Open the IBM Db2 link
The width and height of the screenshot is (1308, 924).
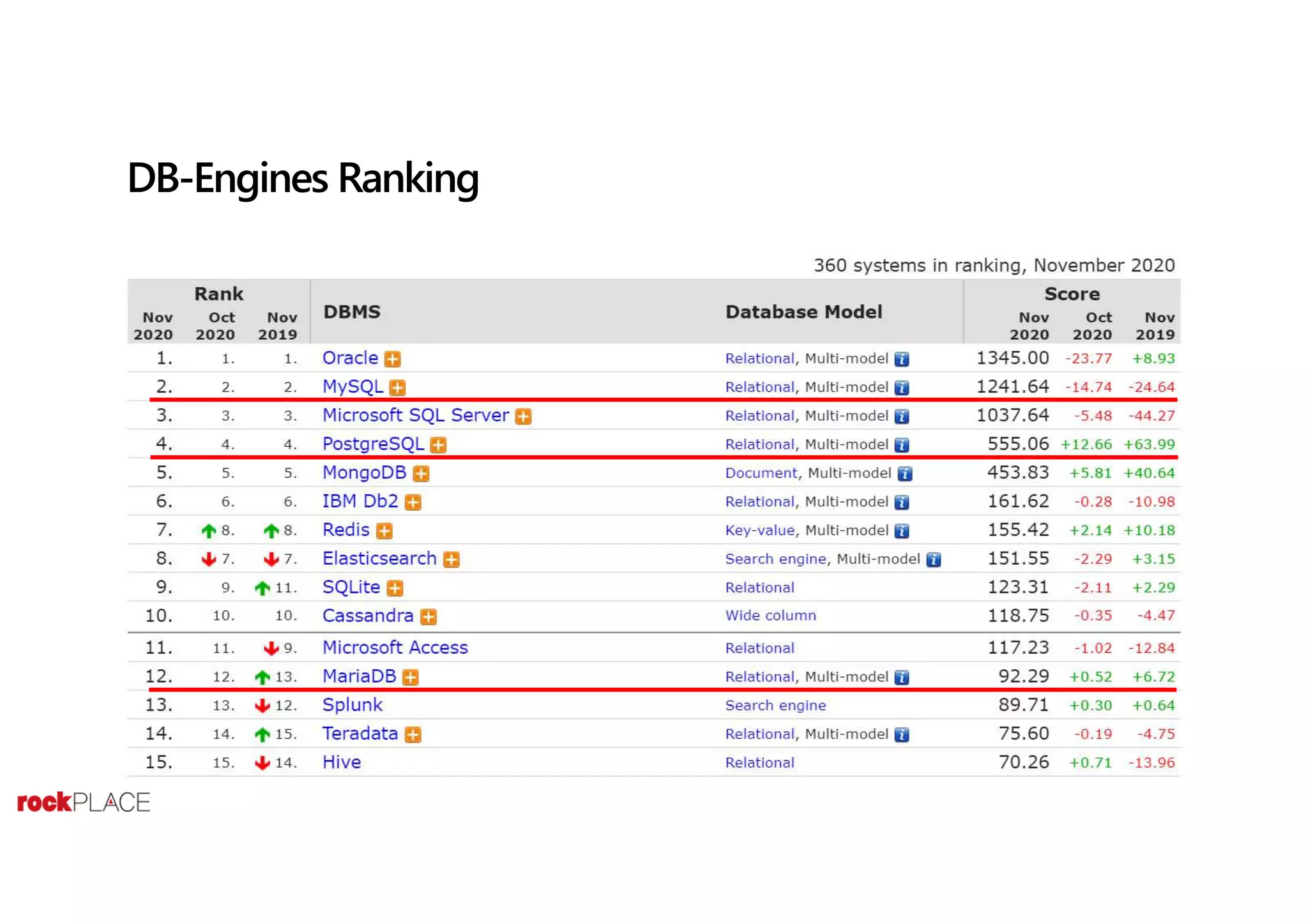pyautogui.click(x=360, y=501)
